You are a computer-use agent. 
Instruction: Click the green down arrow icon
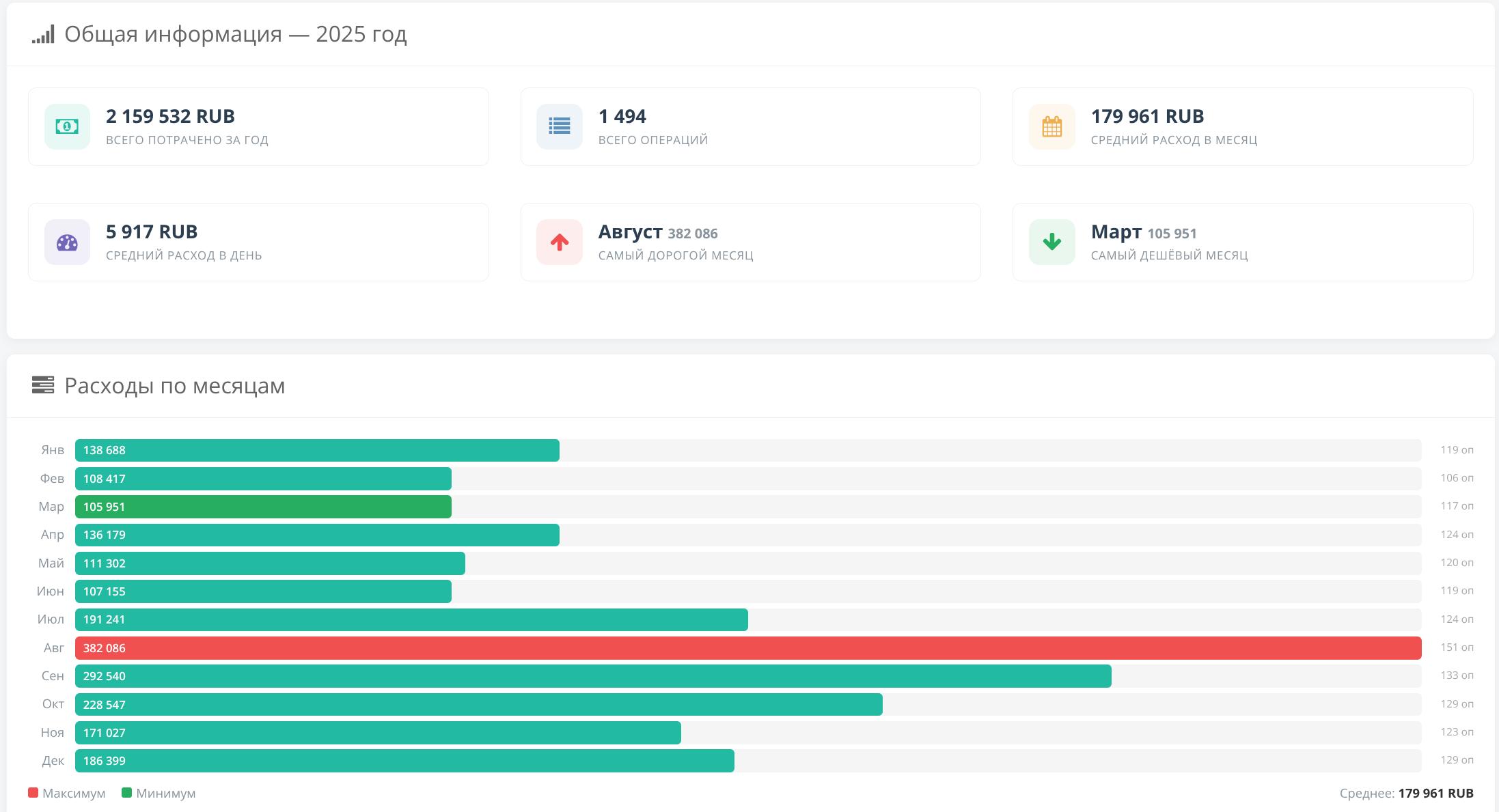tap(1051, 242)
